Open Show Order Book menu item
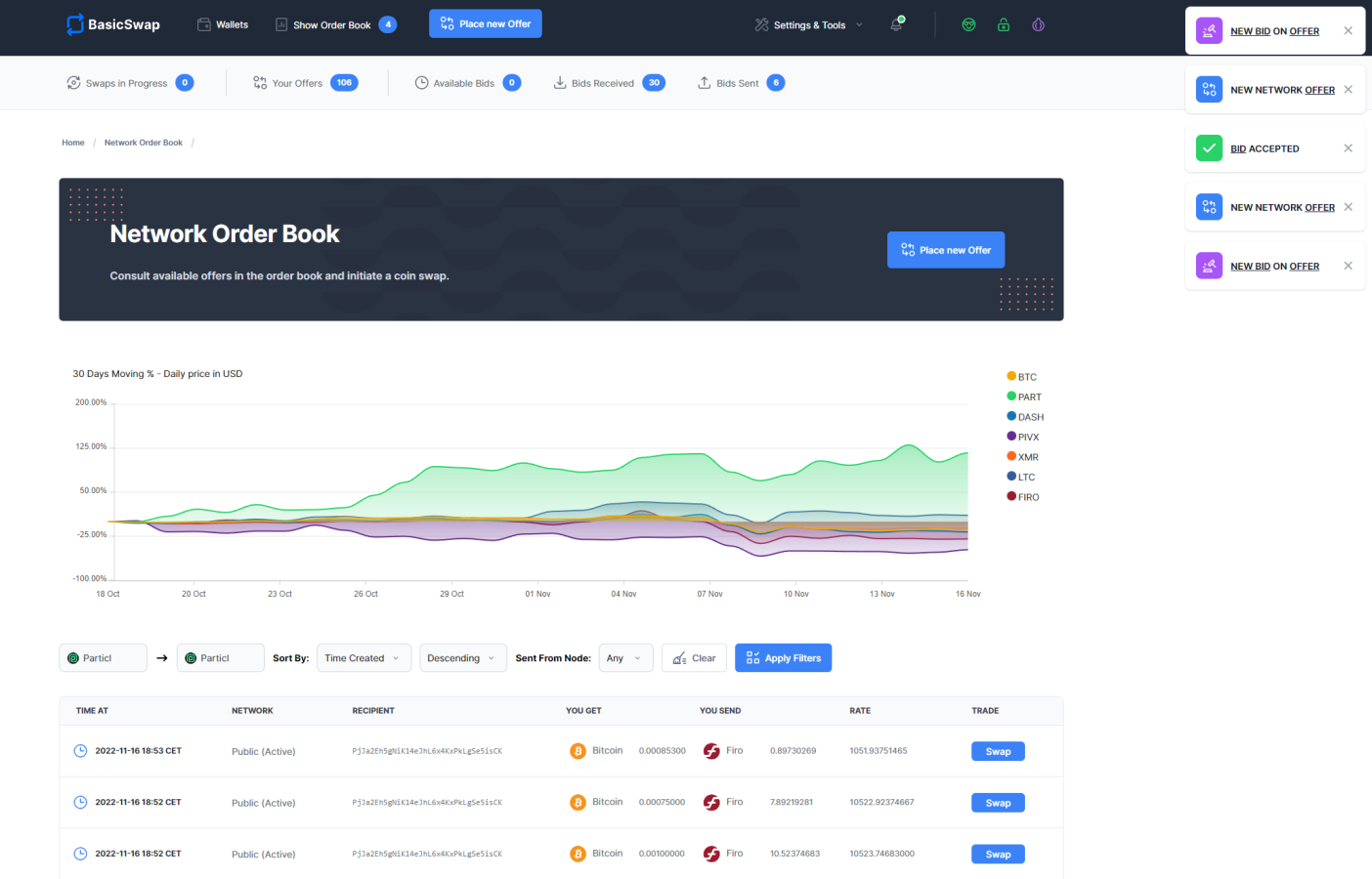1372x879 pixels. pos(323,24)
